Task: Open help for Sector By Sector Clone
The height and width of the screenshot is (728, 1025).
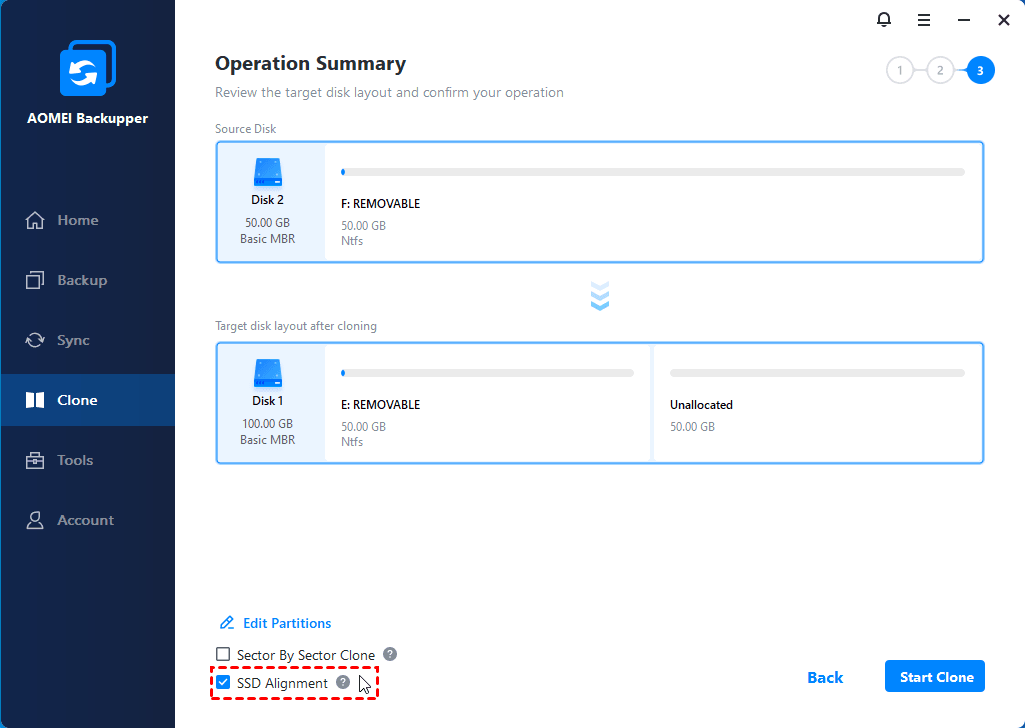Action: tap(390, 654)
